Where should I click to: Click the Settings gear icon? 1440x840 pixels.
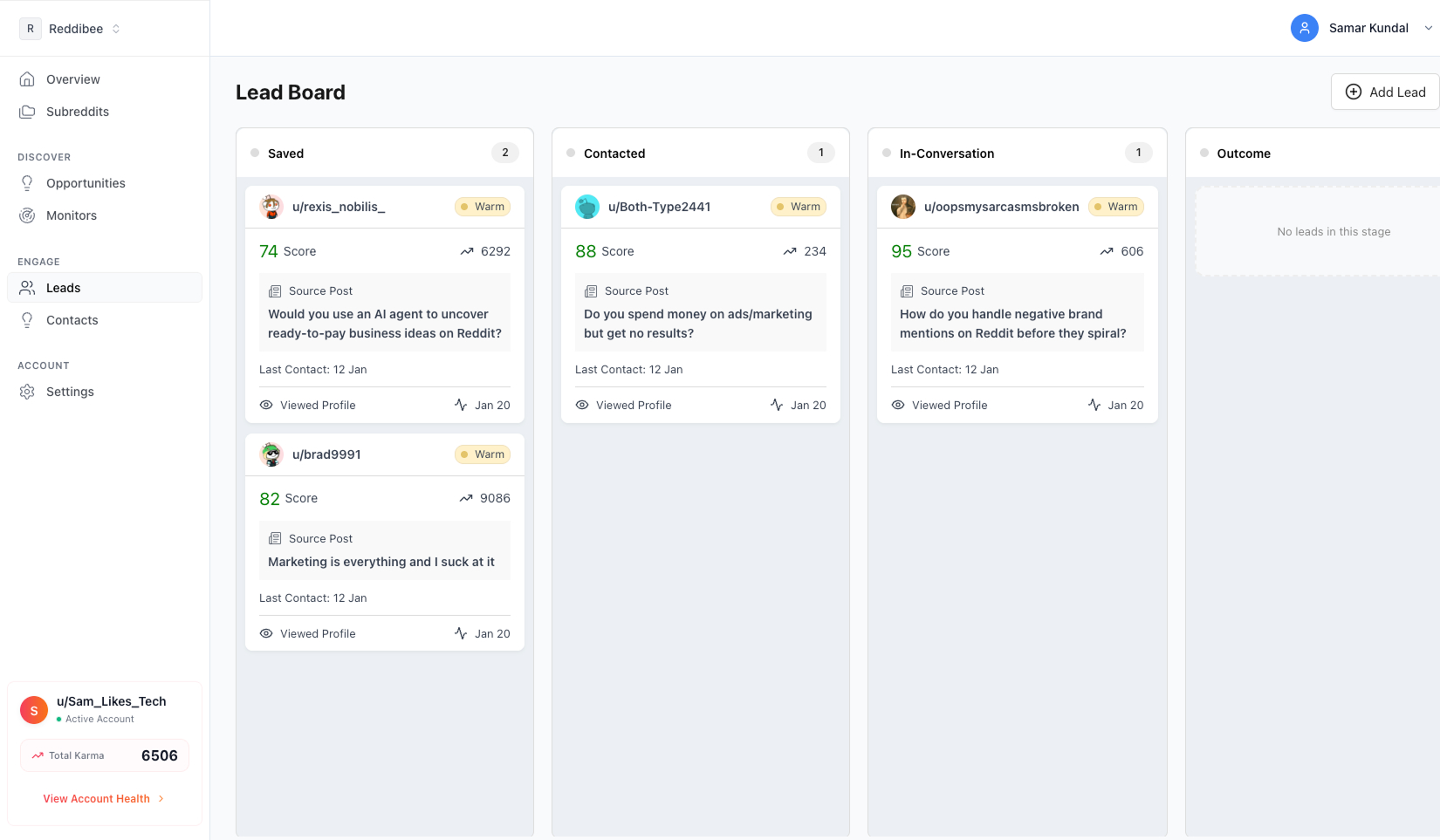click(28, 392)
